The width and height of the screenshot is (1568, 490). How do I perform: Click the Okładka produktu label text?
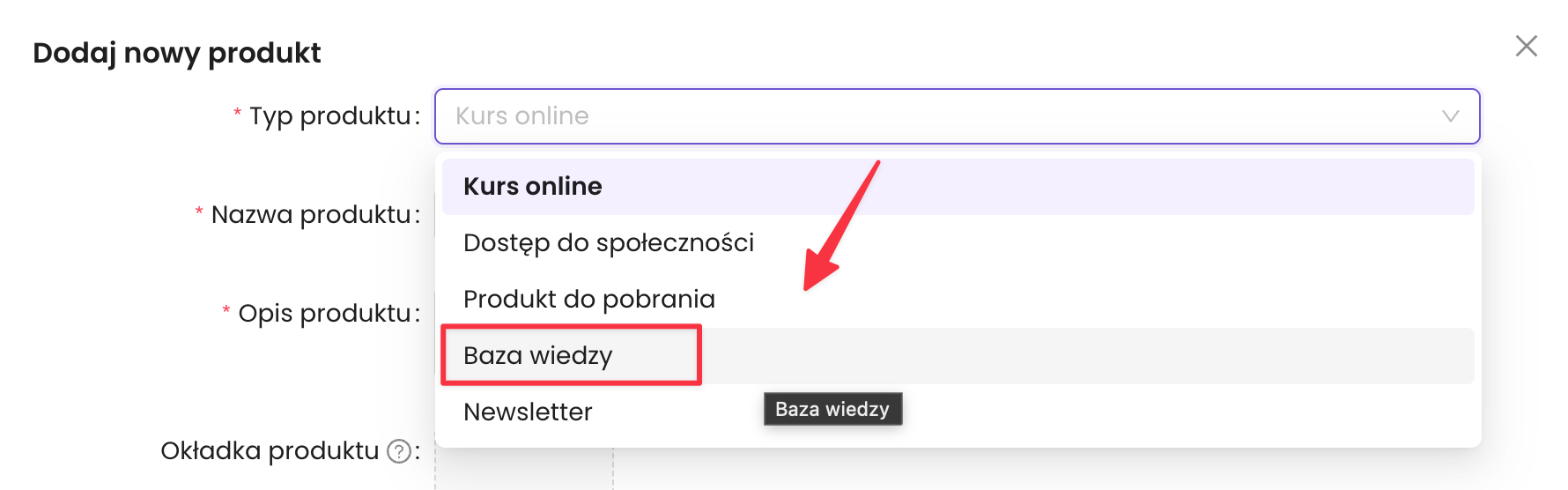click(270, 451)
